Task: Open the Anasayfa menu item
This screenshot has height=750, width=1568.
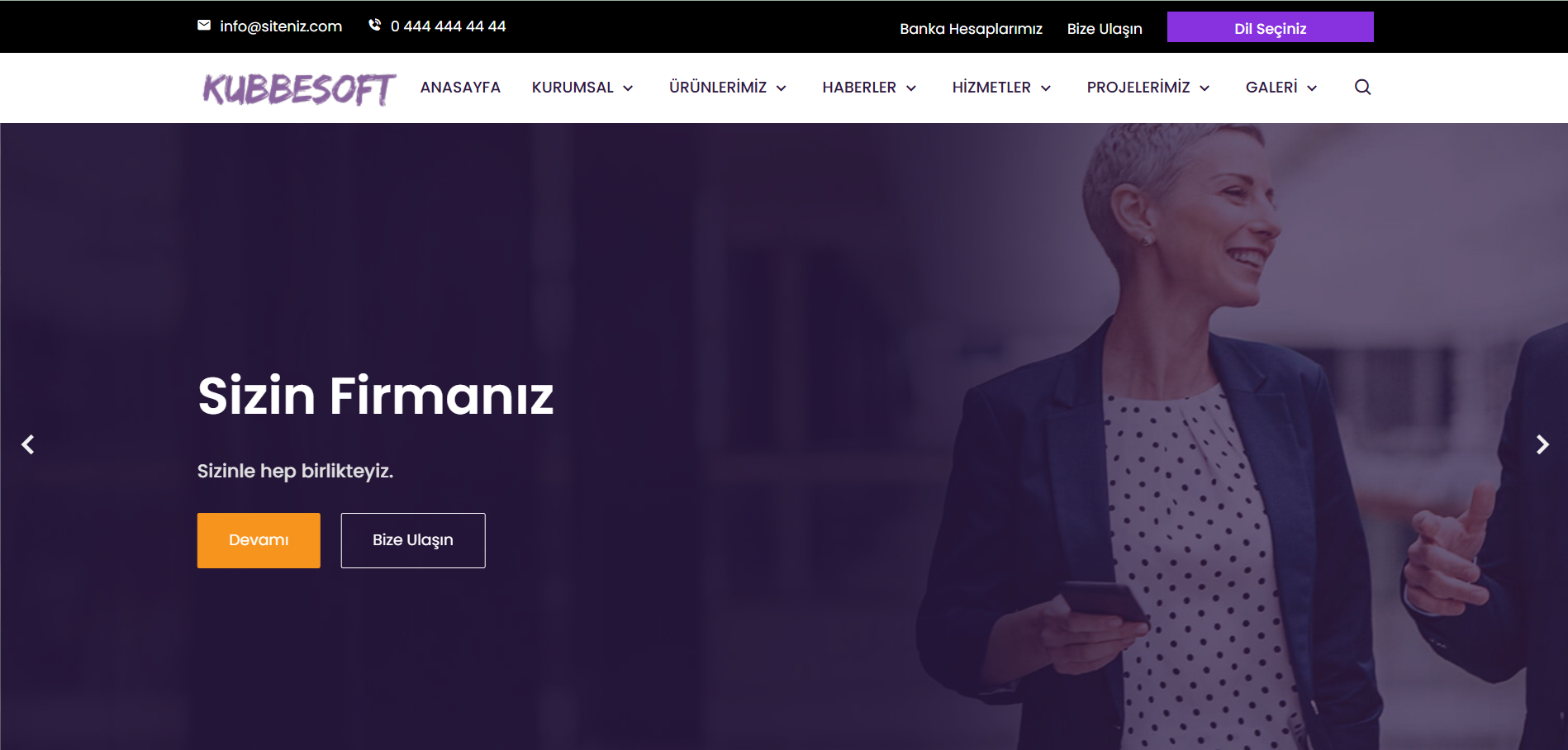Action: pyautogui.click(x=460, y=88)
